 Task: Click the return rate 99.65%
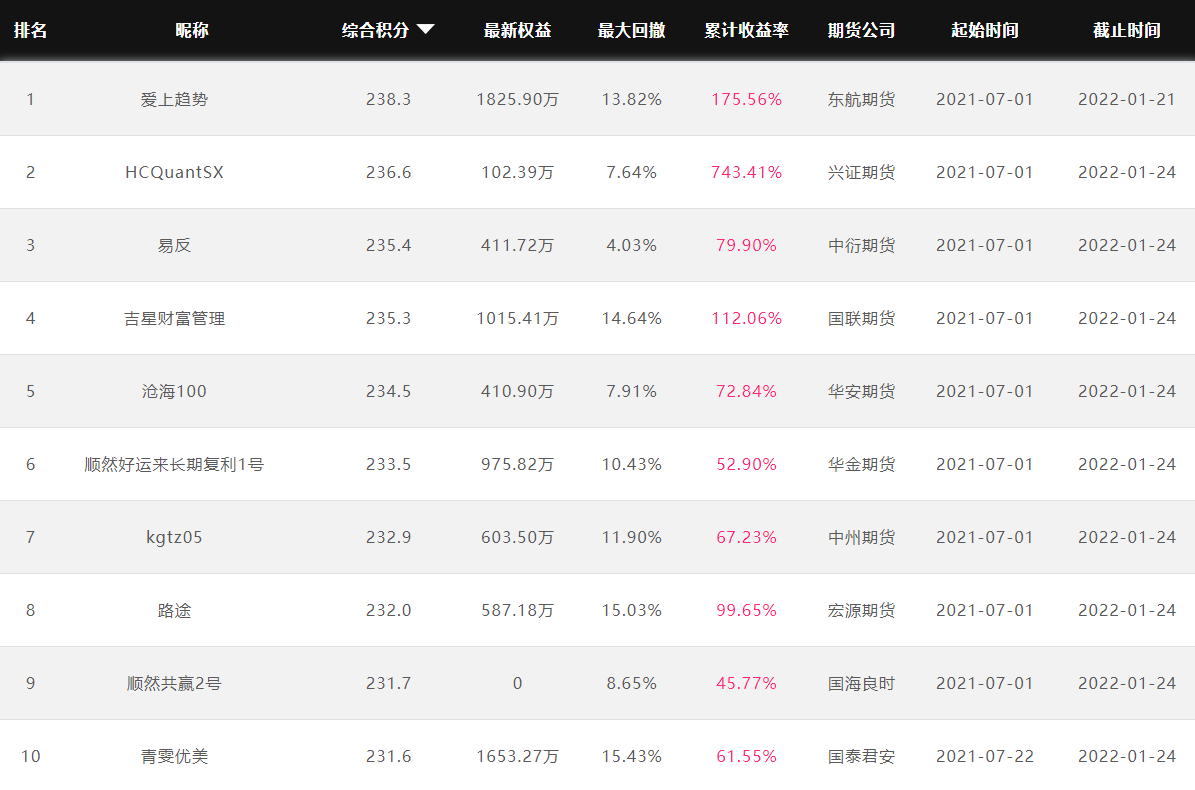pyautogui.click(x=746, y=610)
